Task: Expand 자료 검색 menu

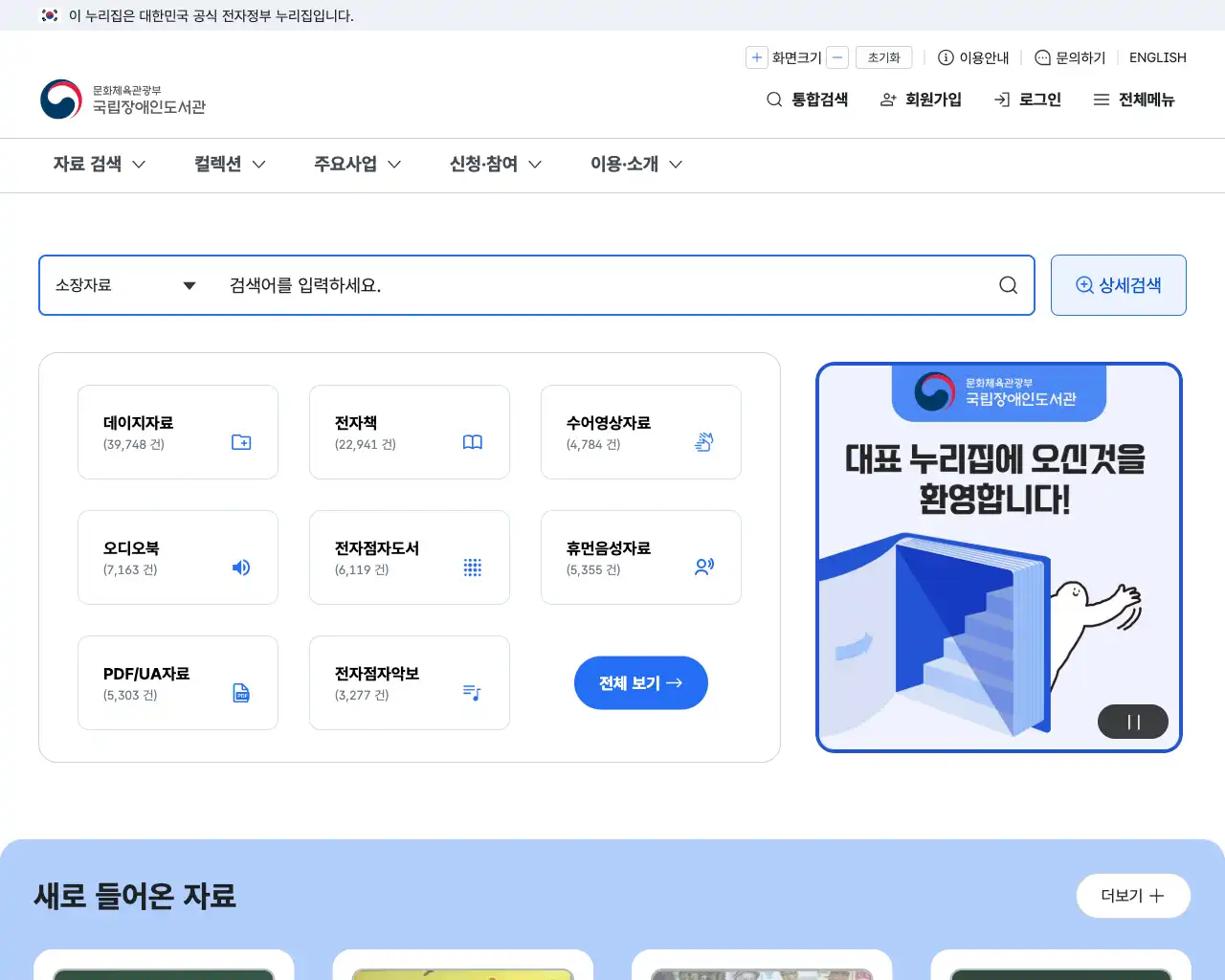Action: (100, 165)
